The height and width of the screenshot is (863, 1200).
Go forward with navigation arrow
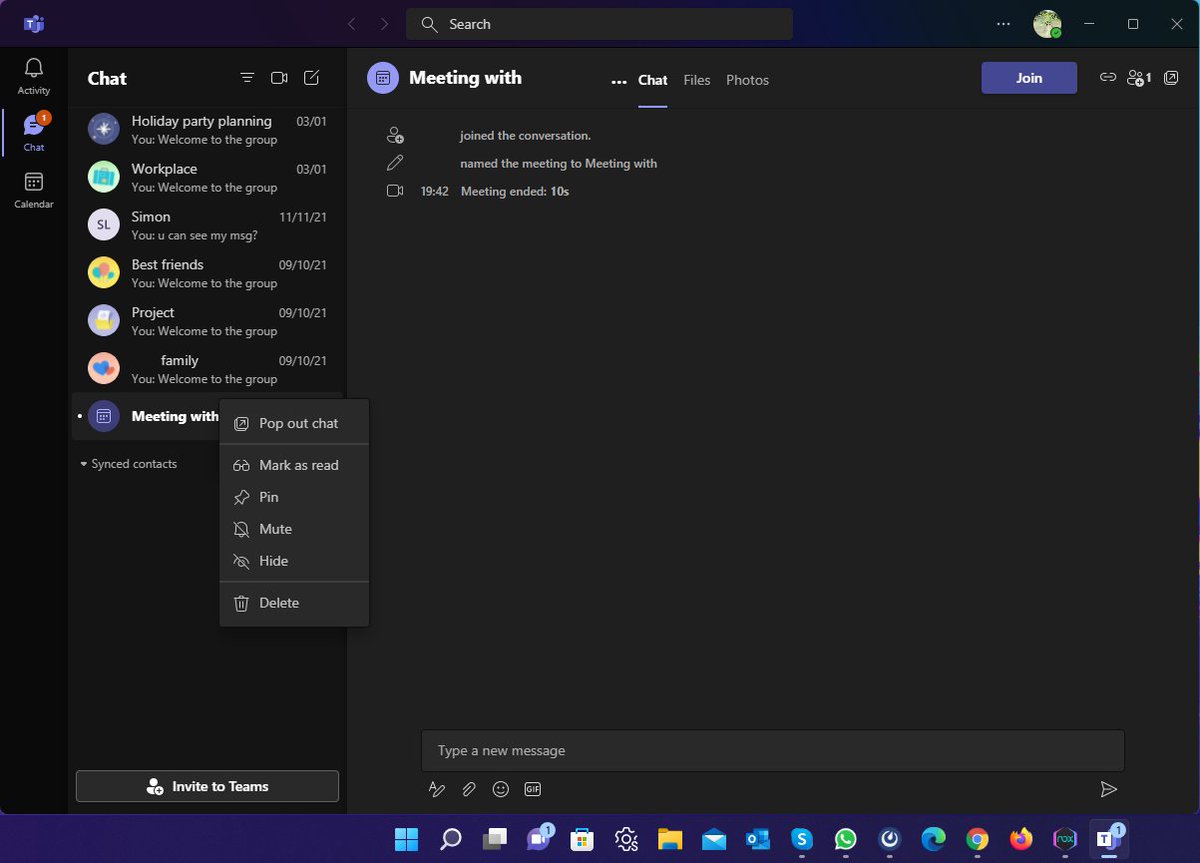point(384,24)
